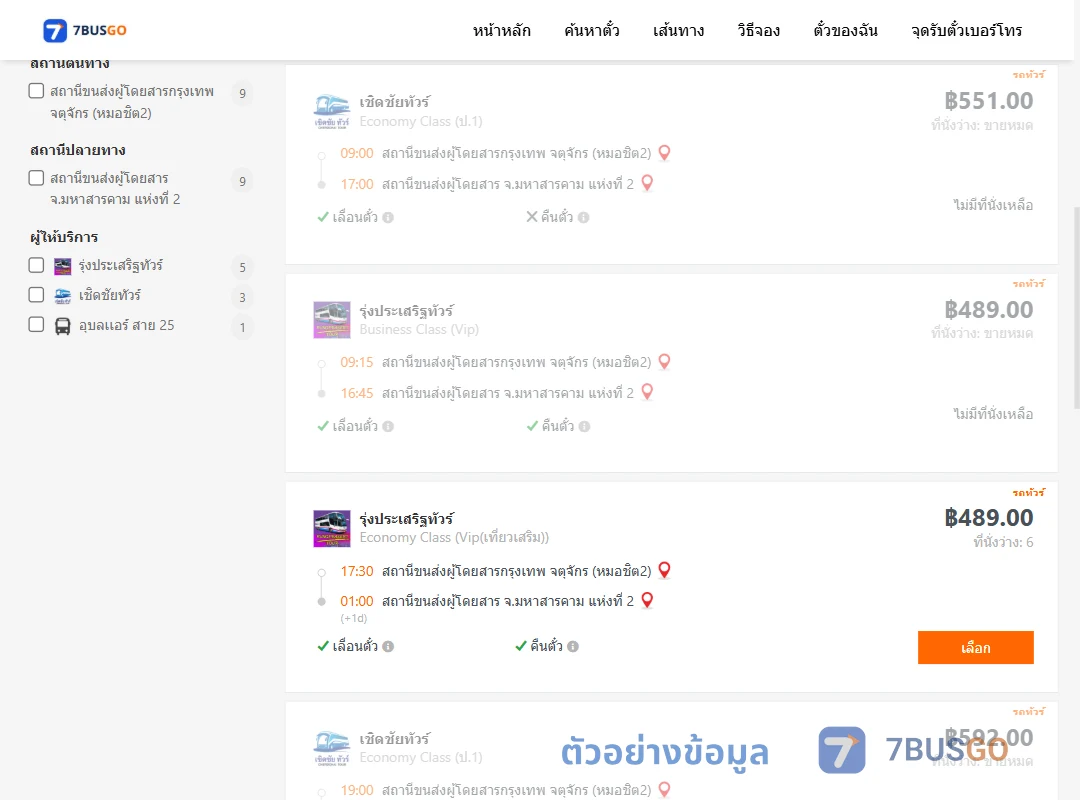1080x800 pixels.
Task: Open map pin for the 16:45 arrival station
Action: 647,391
